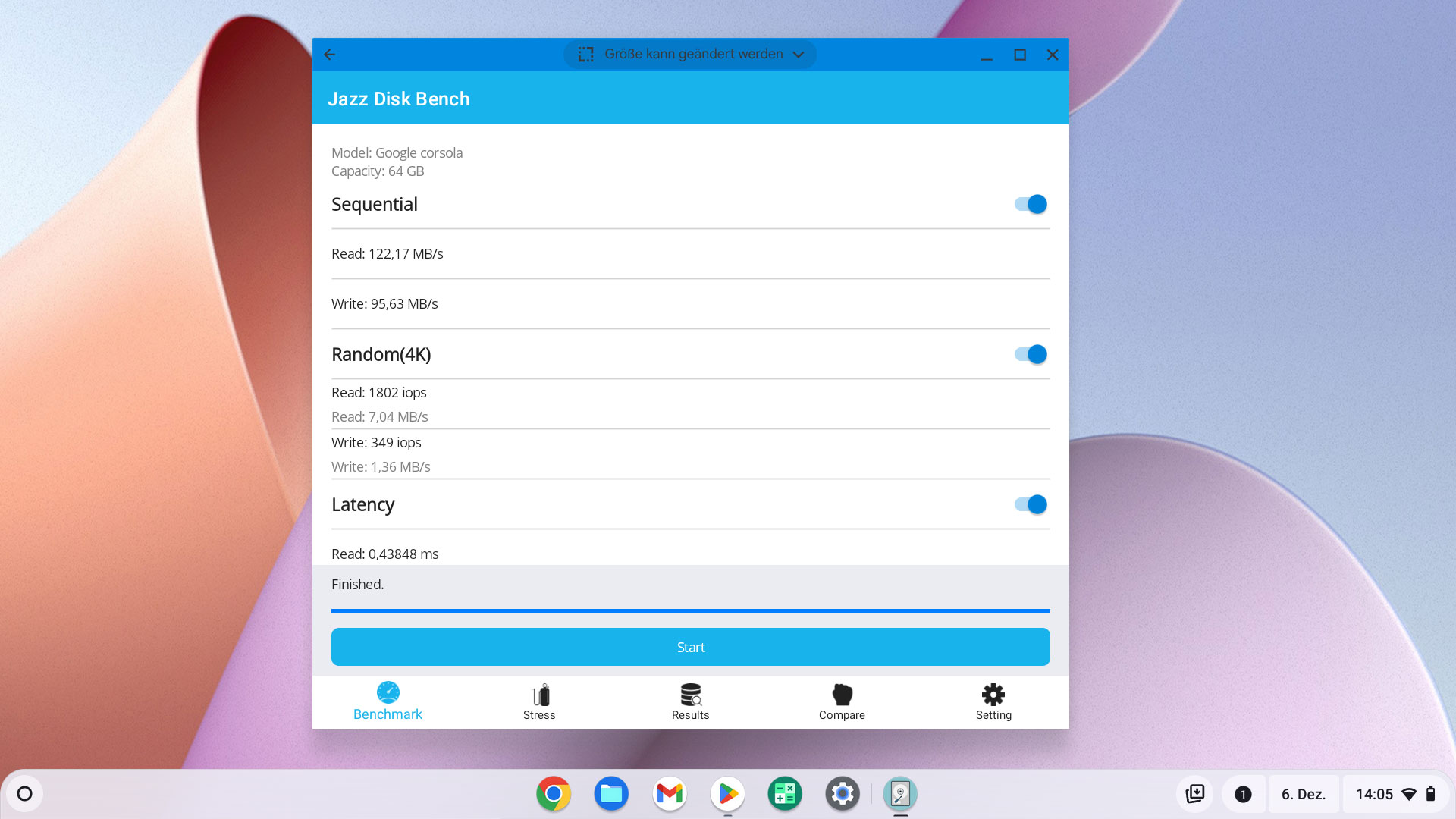Expand the 'Größe kann geändert werden' dropdown
The image size is (1456, 819).
click(690, 55)
